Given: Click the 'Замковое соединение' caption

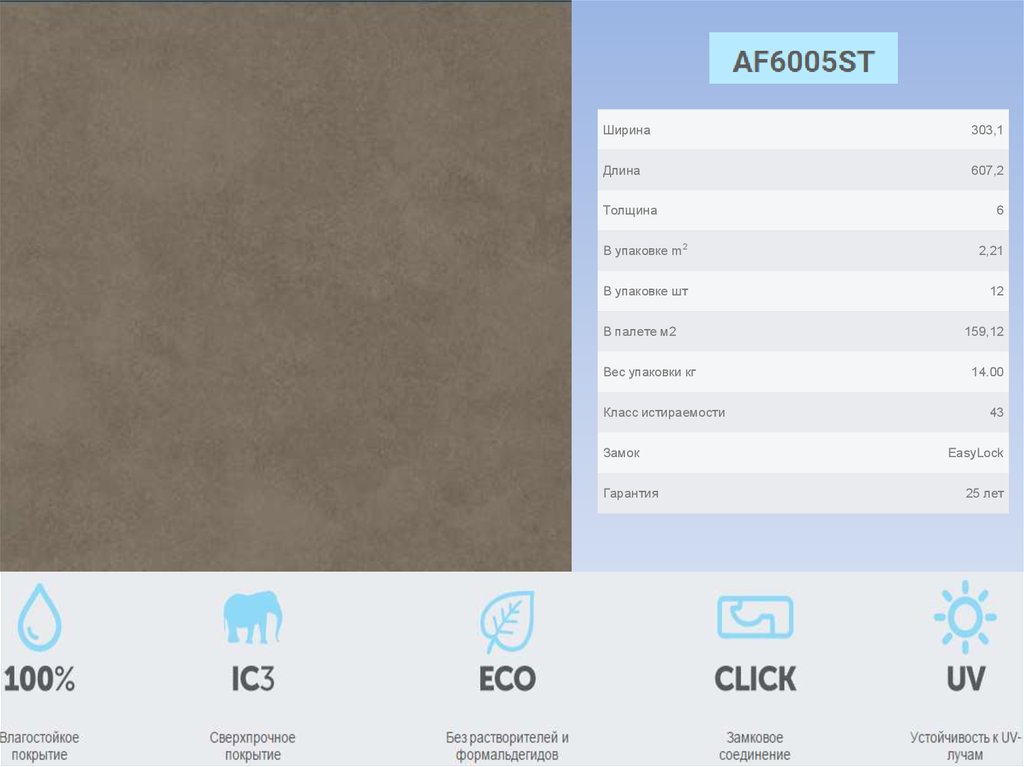Looking at the screenshot, I should [755, 746].
